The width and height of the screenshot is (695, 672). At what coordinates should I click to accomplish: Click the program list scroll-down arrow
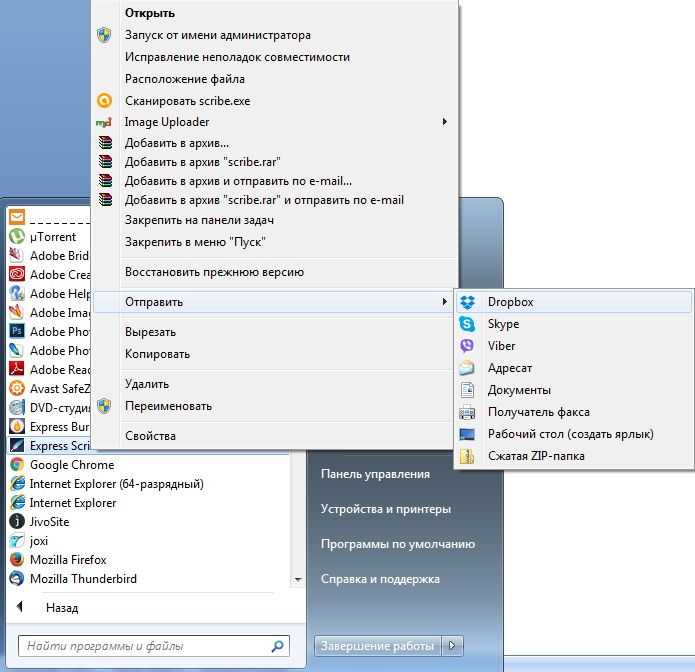[298, 579]
